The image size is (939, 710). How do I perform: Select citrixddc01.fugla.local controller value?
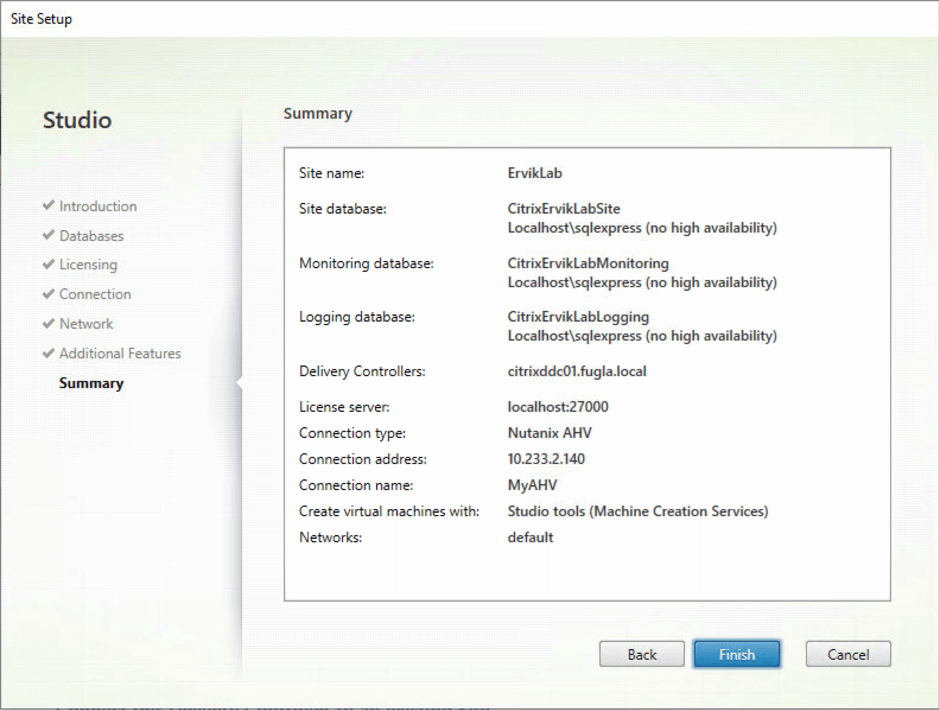(x=577, y=371)
